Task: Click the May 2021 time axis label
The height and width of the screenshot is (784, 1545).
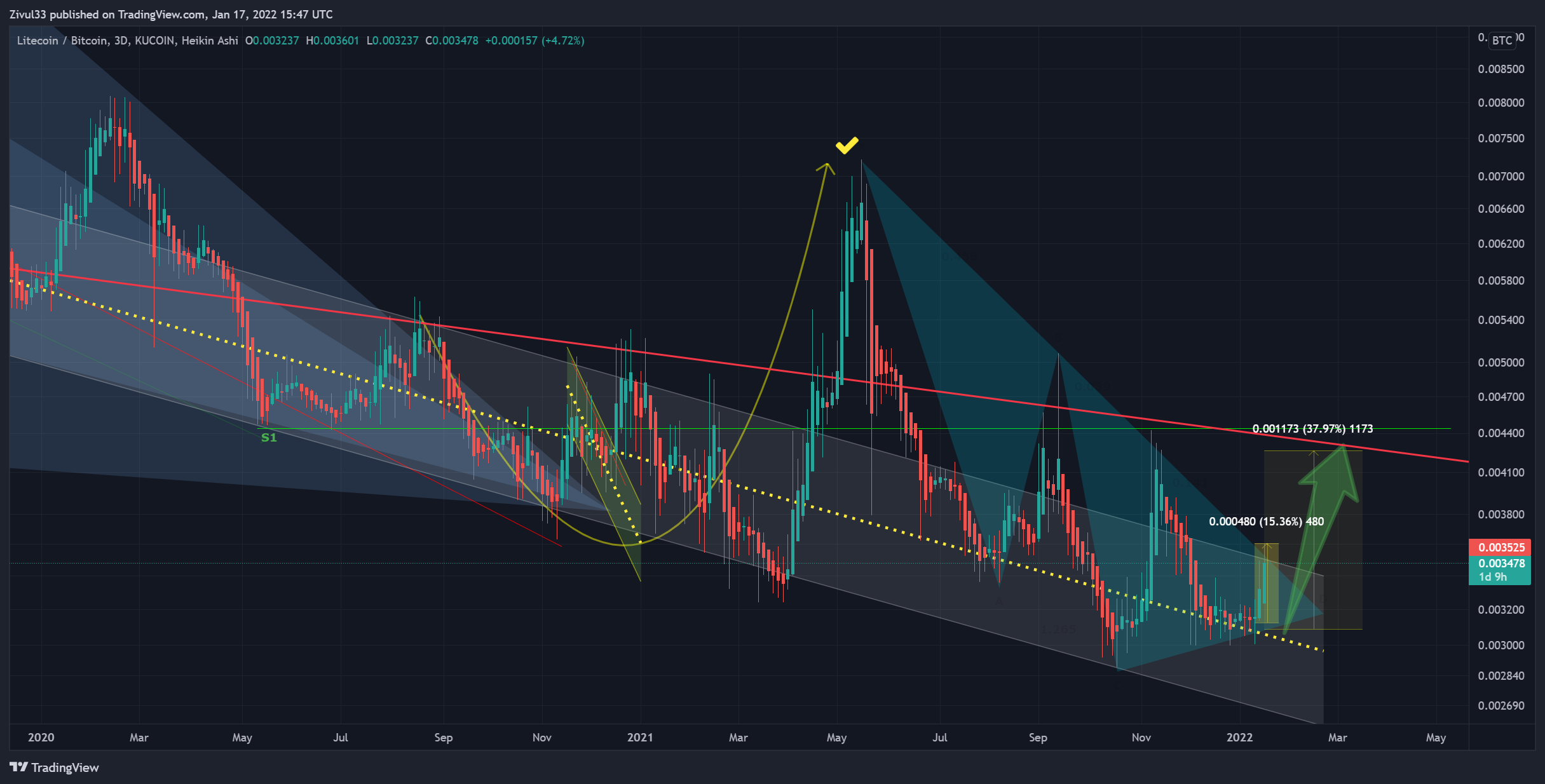Action: coord(836,737)
